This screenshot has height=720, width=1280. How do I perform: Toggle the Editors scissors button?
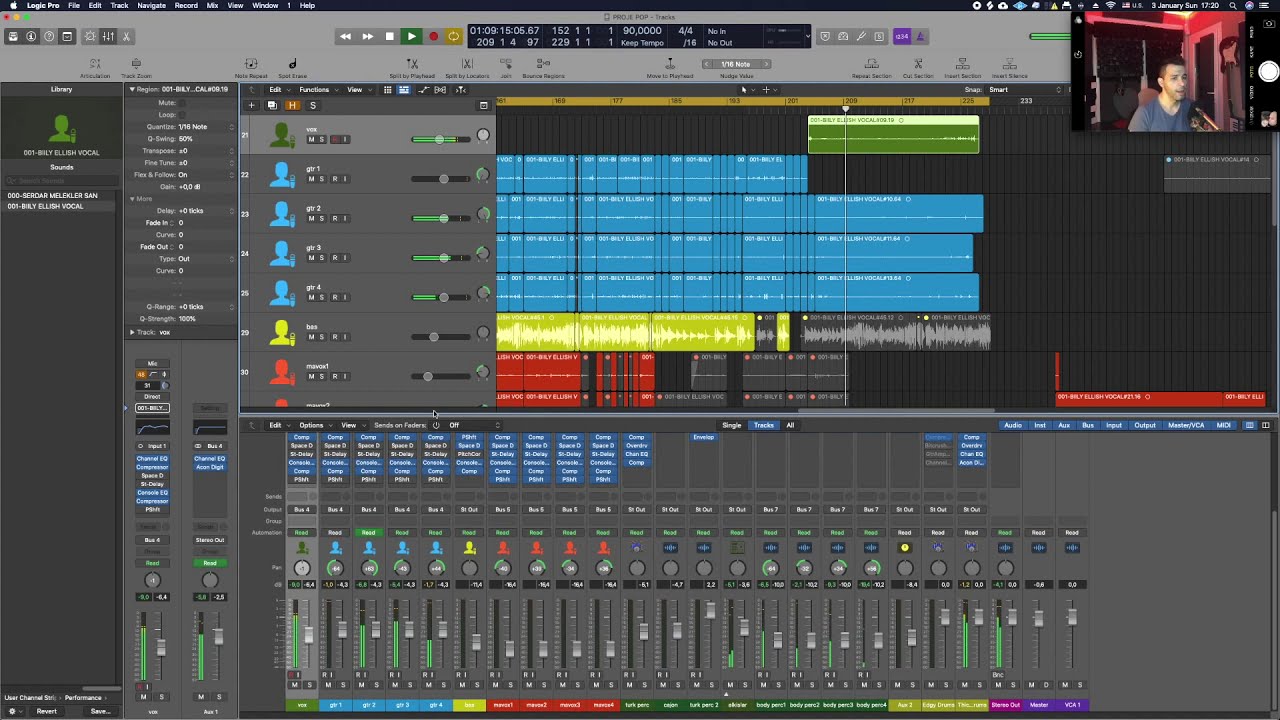coord(127,37)
